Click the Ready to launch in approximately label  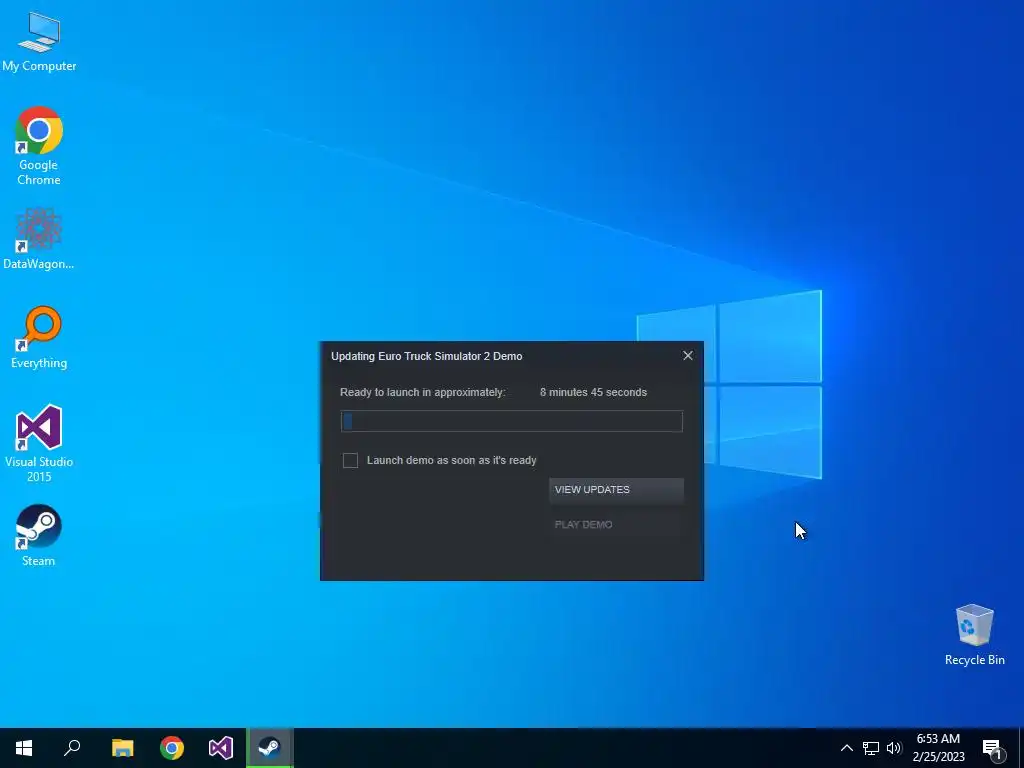pos(423,392)
